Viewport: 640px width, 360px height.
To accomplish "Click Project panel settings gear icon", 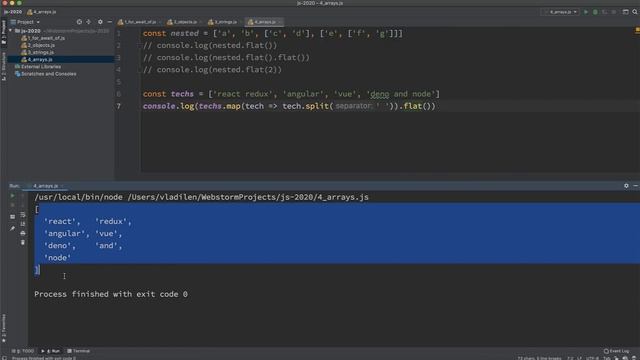I will coord(100,22).
